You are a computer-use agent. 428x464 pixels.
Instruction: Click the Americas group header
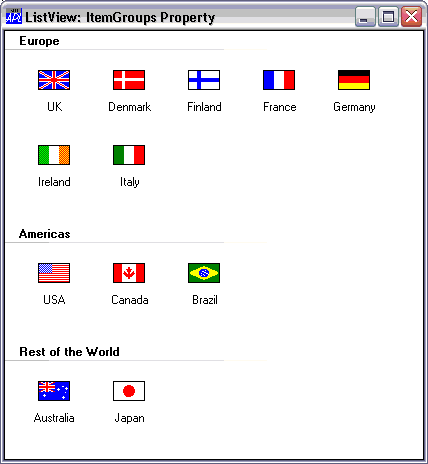click(45, 234)
